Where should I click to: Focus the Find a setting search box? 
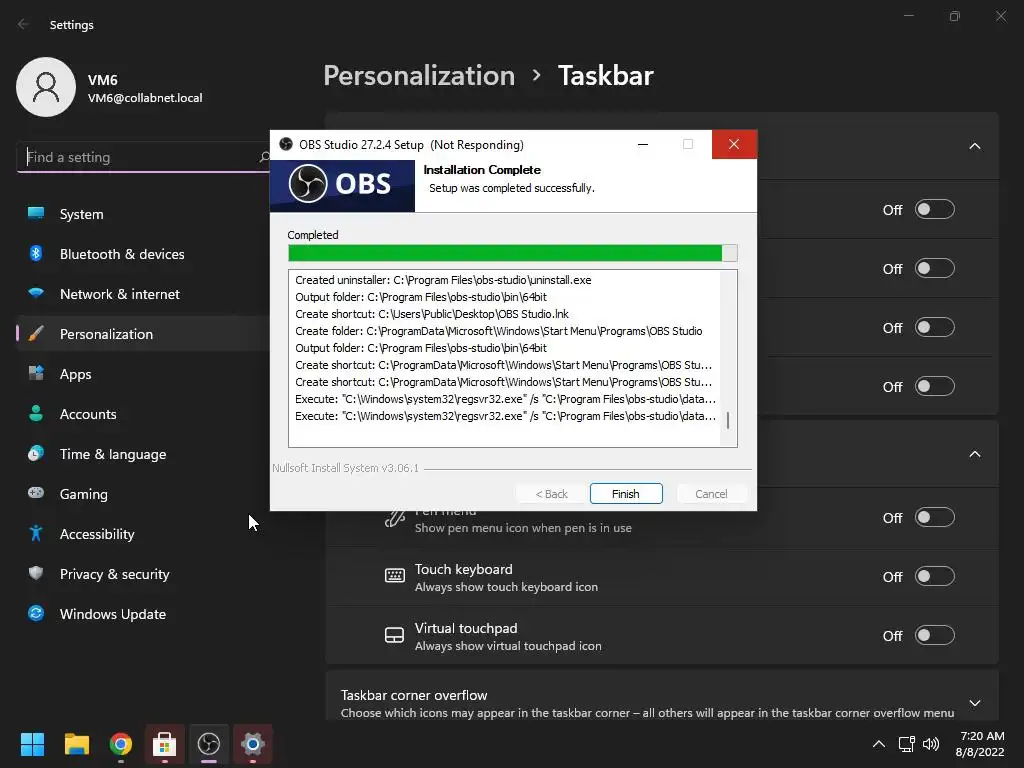coord(144,157)
